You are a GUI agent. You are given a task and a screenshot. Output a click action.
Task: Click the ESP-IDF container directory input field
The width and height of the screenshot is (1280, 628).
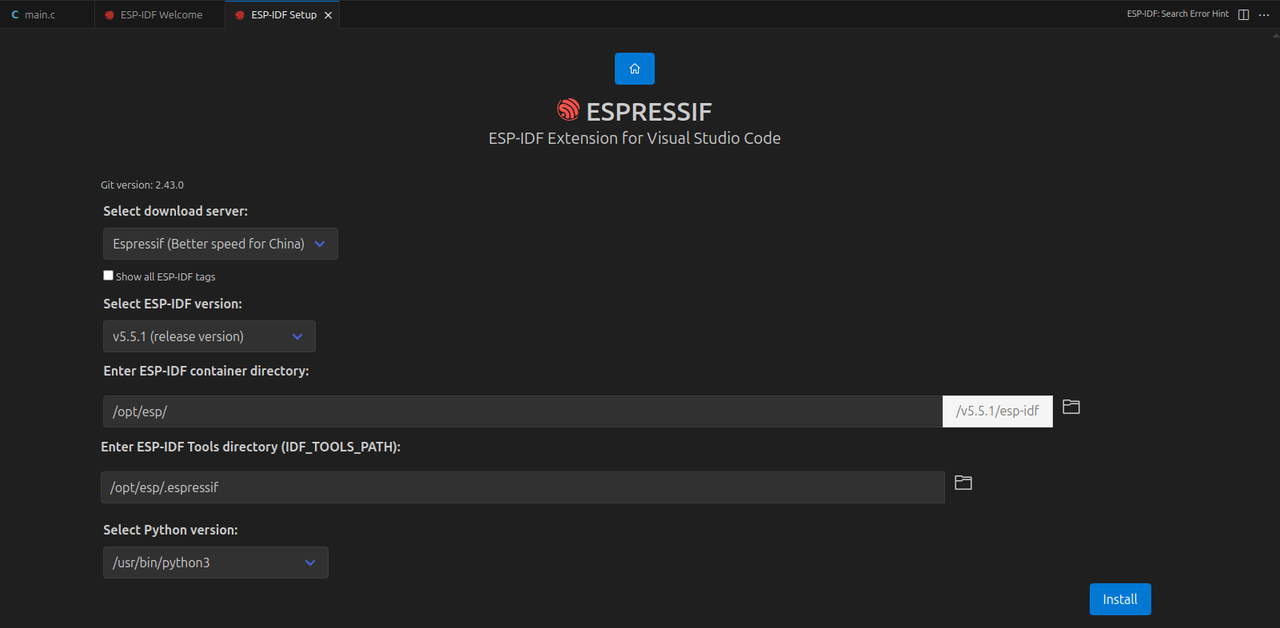pyautogui.click(x=520, y=410)
